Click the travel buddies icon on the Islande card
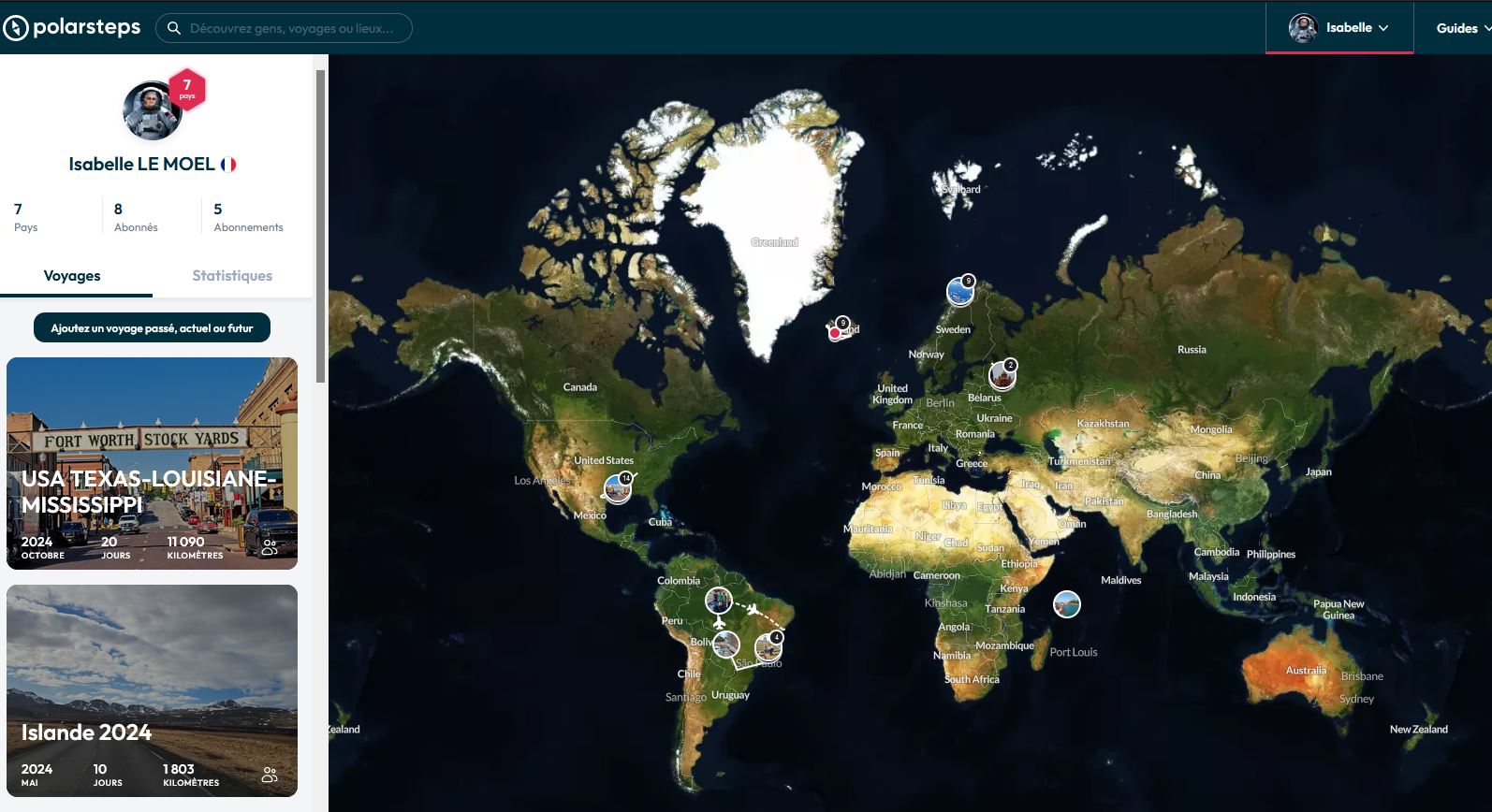Viewport: 1492px width, 812px height. (270, 775)
